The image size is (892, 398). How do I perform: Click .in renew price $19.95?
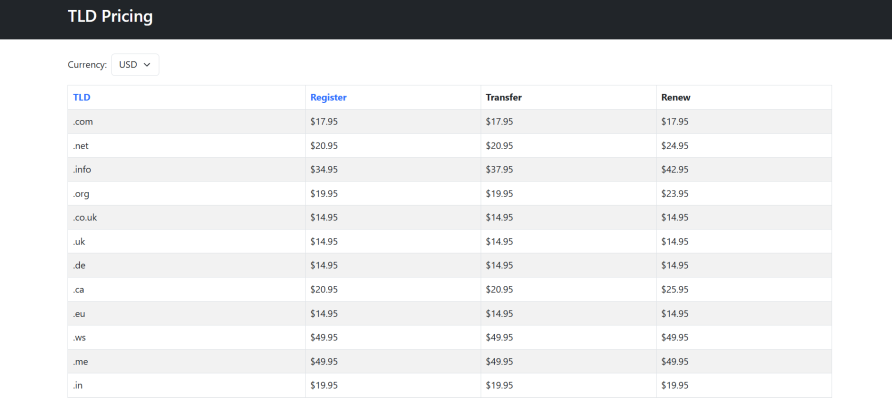coord(675,385)
